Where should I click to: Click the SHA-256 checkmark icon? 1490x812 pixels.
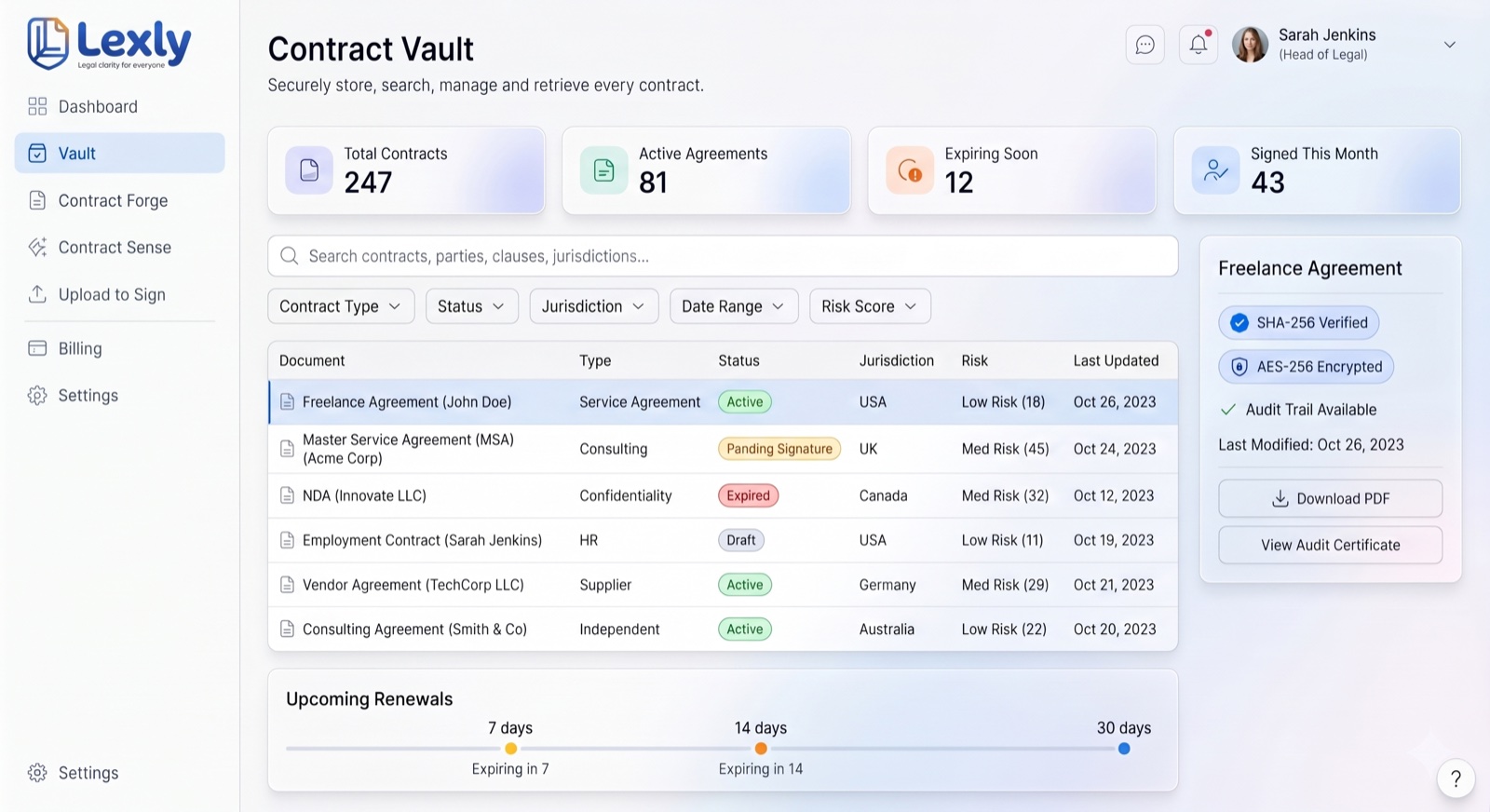[x=1239, y=323]
